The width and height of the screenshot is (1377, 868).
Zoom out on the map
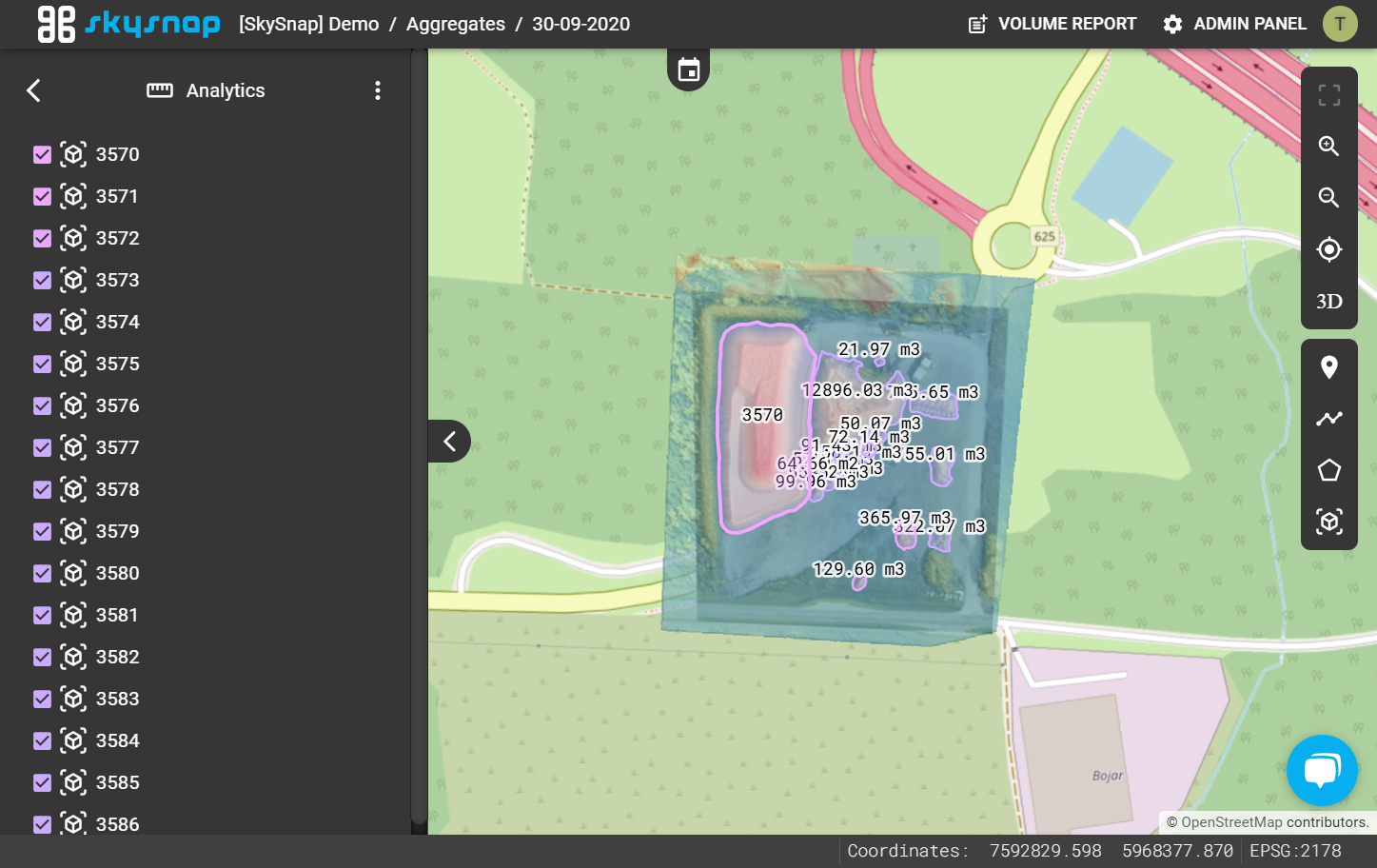[x=1329, y=198]
